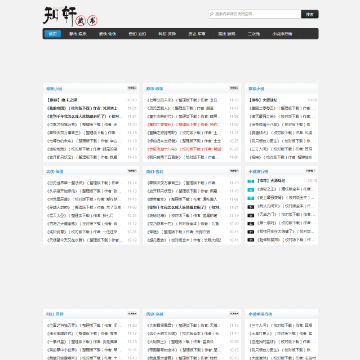Open 都市·娱乐 in the top navigation bar
The height and width of the screenshot is (360, 360).
pos(78,34)
